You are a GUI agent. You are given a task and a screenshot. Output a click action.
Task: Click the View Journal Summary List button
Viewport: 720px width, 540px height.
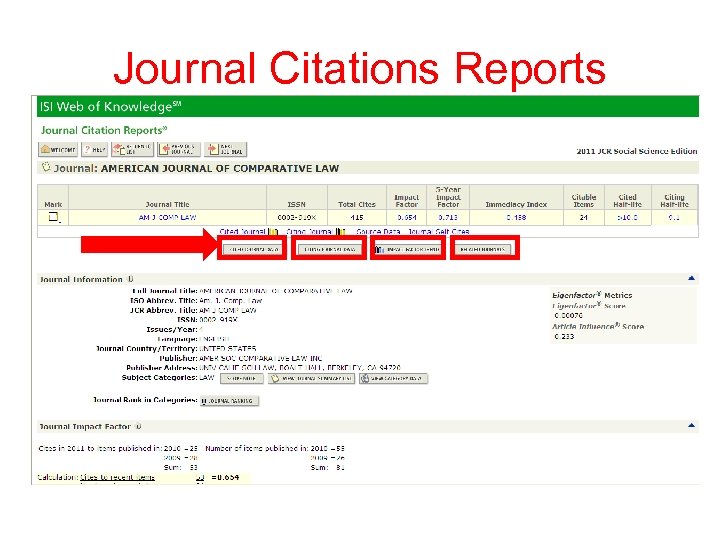pyautogui.click(x=311, y=378)
